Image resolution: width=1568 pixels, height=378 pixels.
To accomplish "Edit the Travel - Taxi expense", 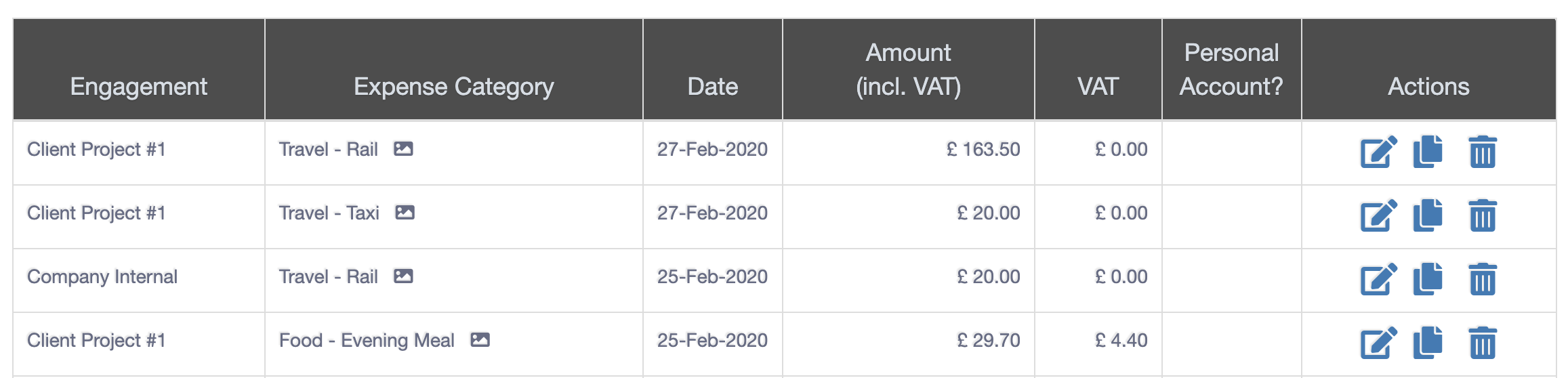I will 1379,215.
